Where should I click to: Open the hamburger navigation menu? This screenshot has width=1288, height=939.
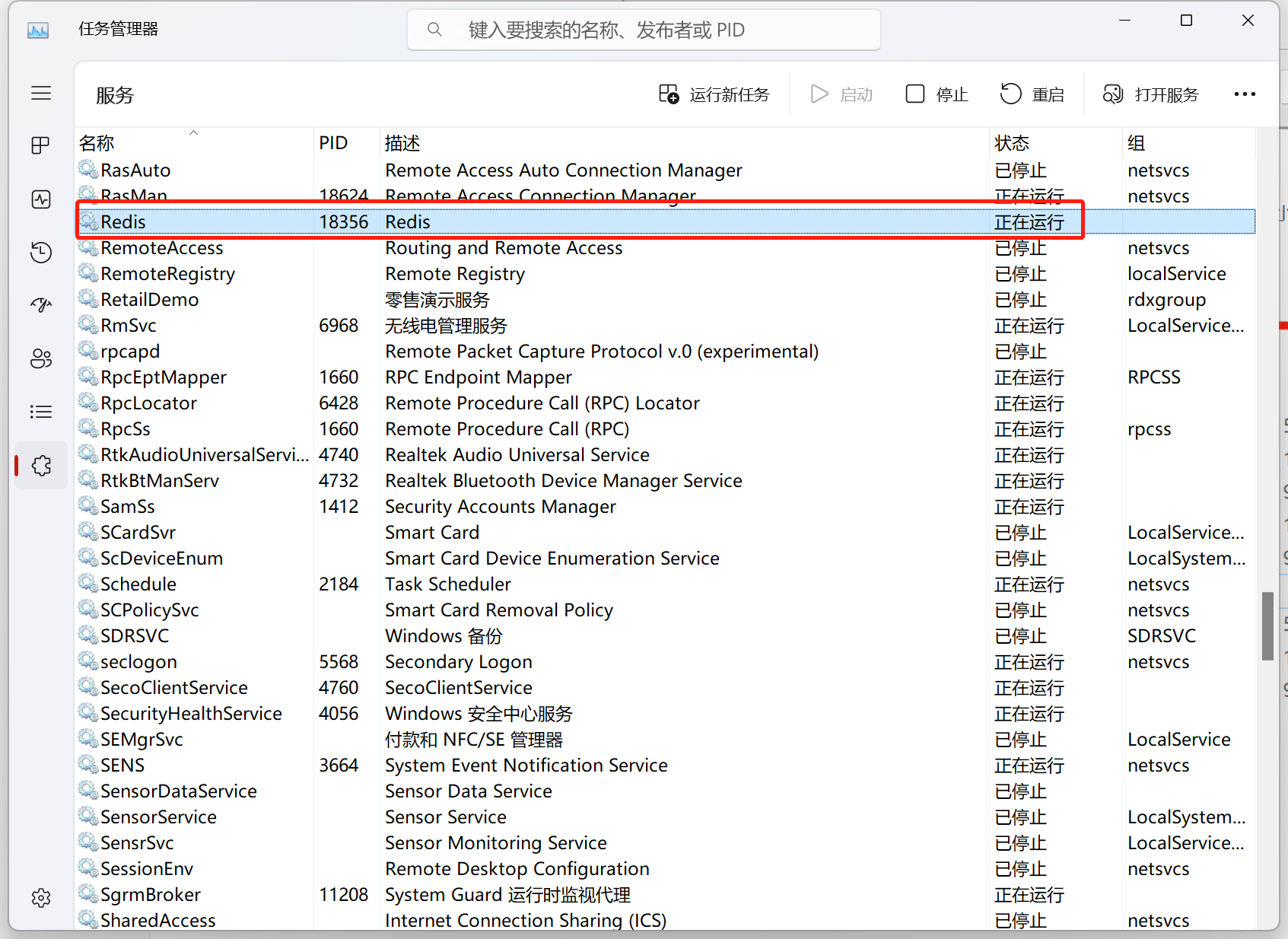coord(41,94)
